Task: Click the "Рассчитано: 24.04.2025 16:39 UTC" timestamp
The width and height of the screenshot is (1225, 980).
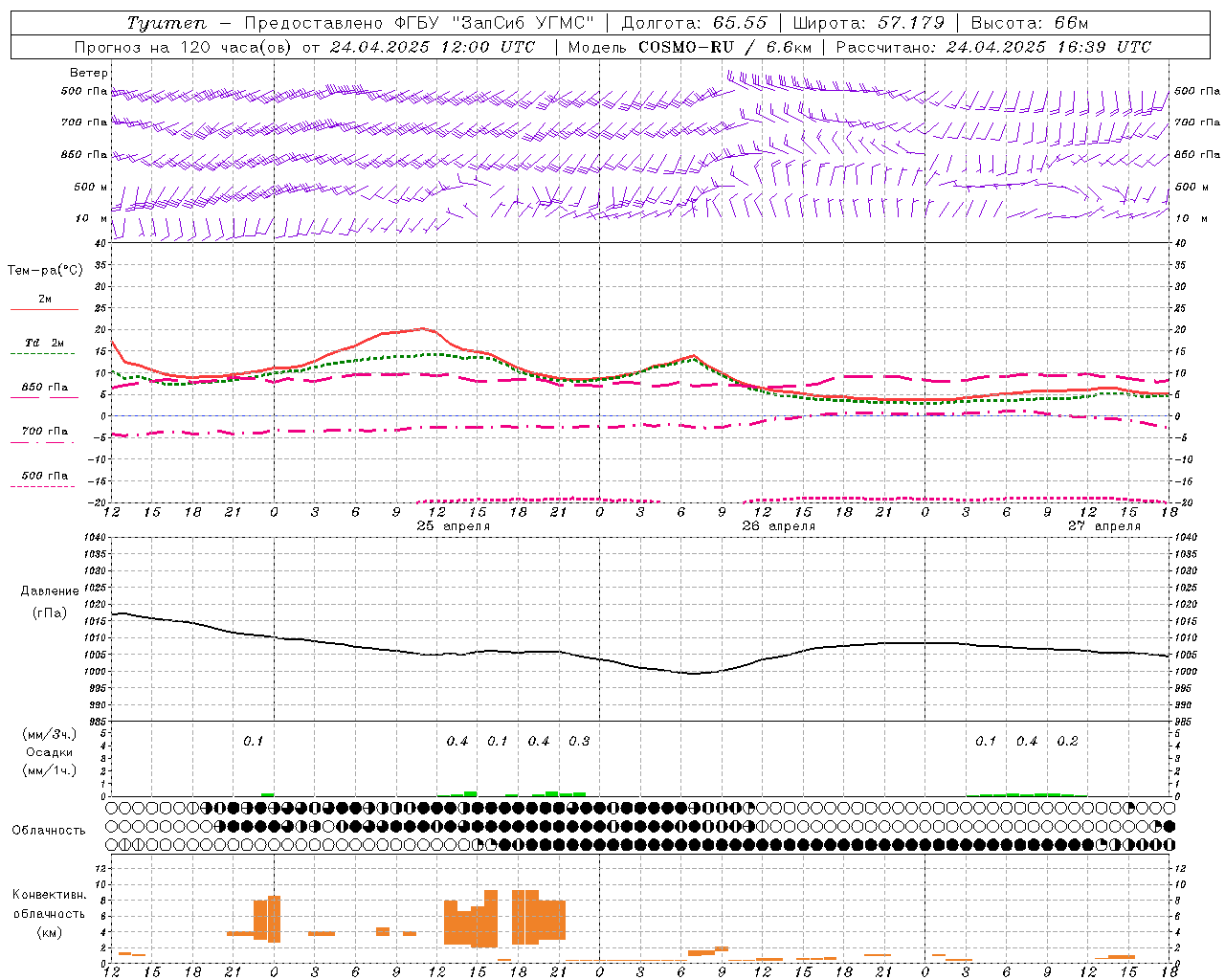Action: (x=993, y=47)
